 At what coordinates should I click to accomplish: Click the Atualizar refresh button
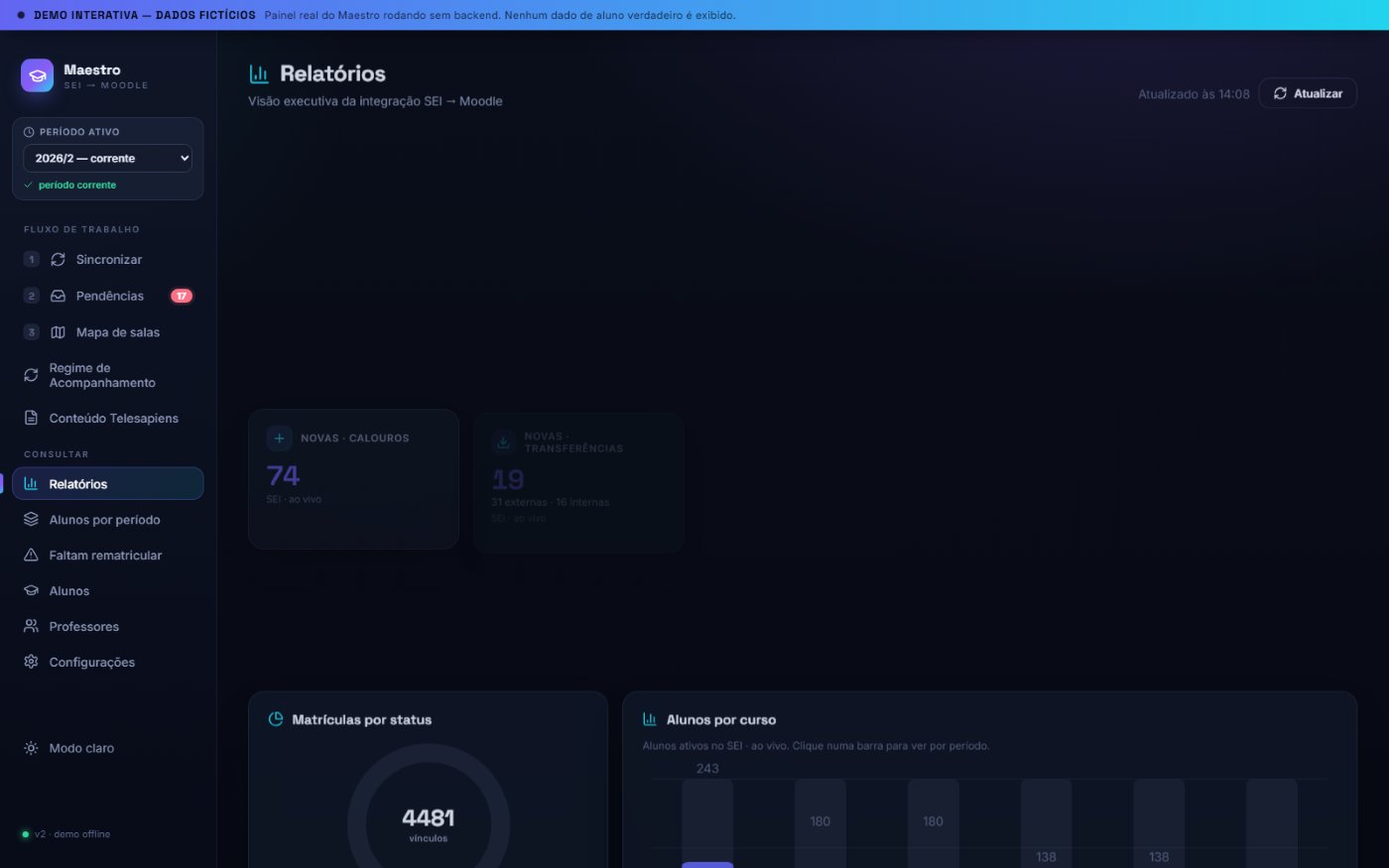[1308, 93]
